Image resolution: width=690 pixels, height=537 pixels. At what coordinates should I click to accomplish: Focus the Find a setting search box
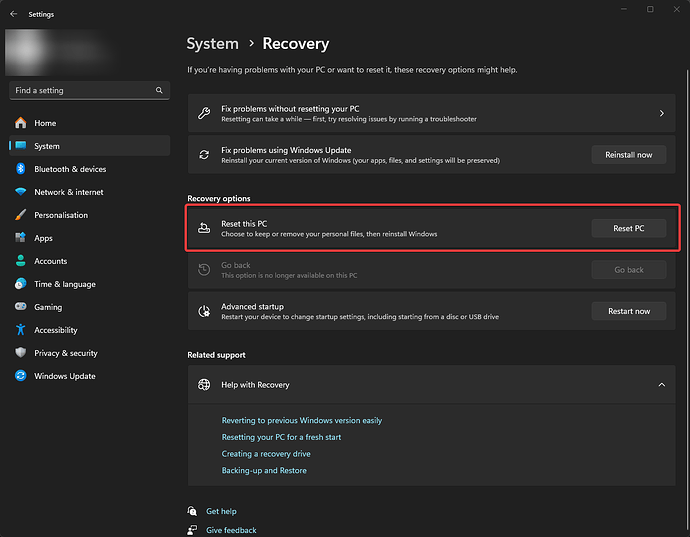pyautogui.click(x=89, y=90)
